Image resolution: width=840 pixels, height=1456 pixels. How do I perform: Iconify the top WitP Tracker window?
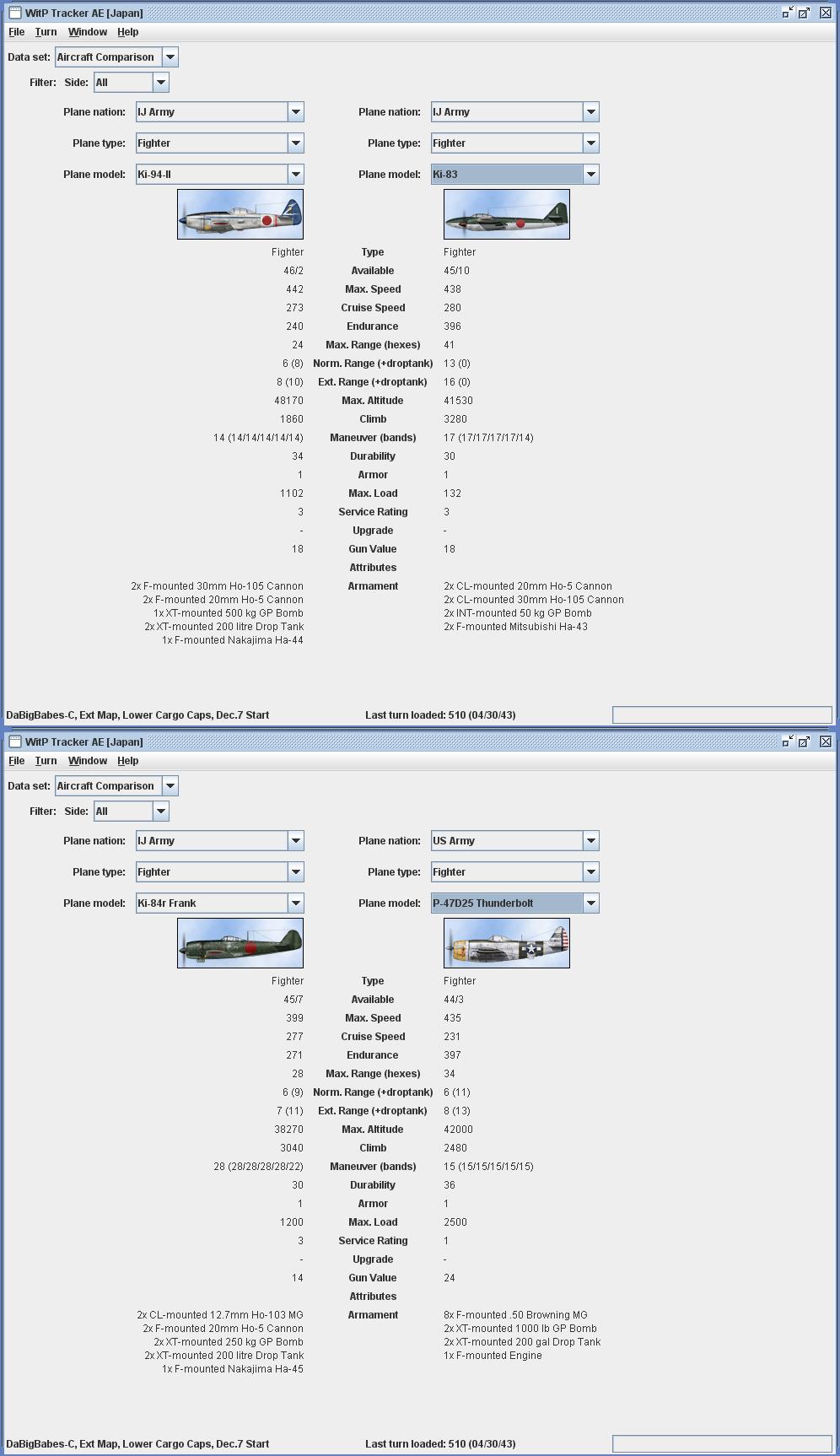click(x=787, y=13)
